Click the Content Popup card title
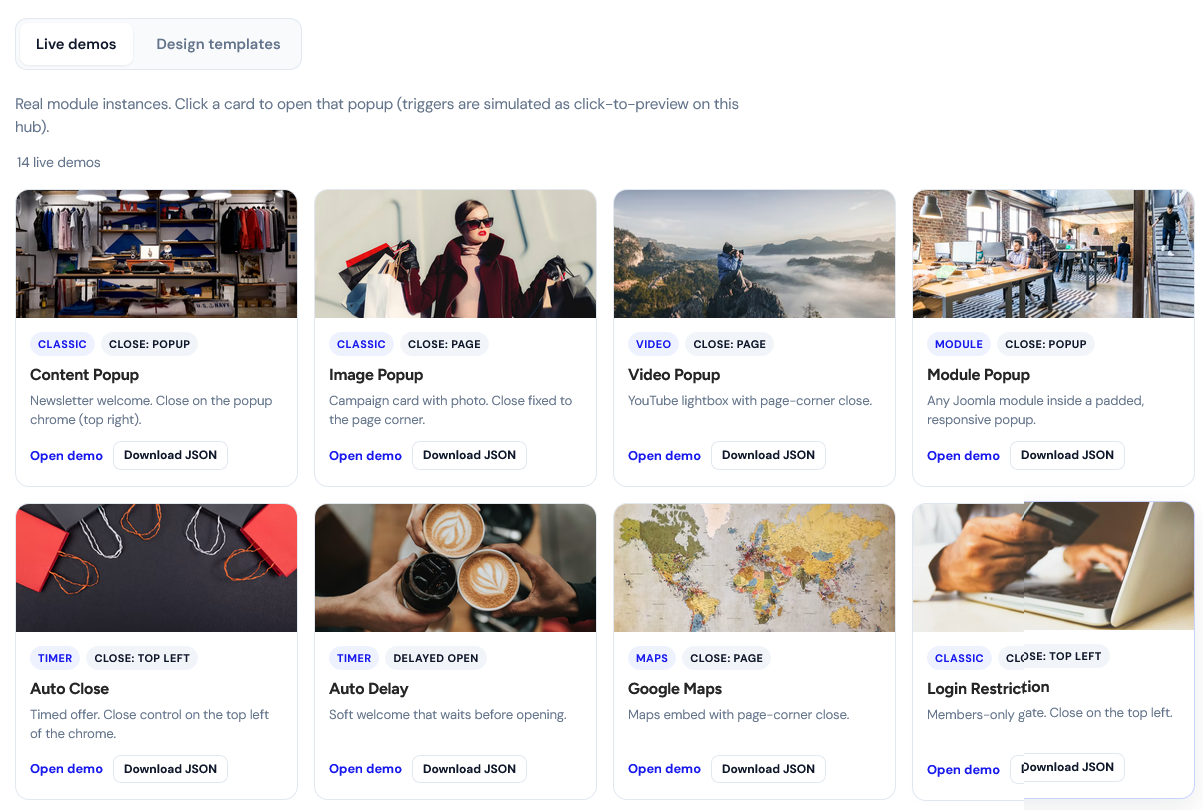Viewport: 1203px width, 810px height. click(84, 375)
